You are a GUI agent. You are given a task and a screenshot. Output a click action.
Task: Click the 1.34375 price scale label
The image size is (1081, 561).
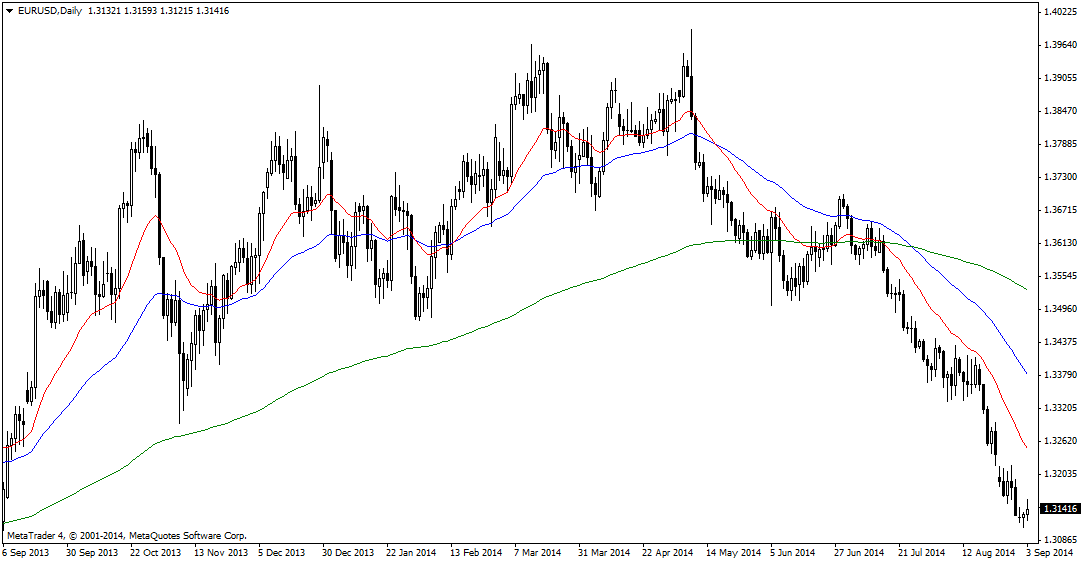(x=1060, y=342)
